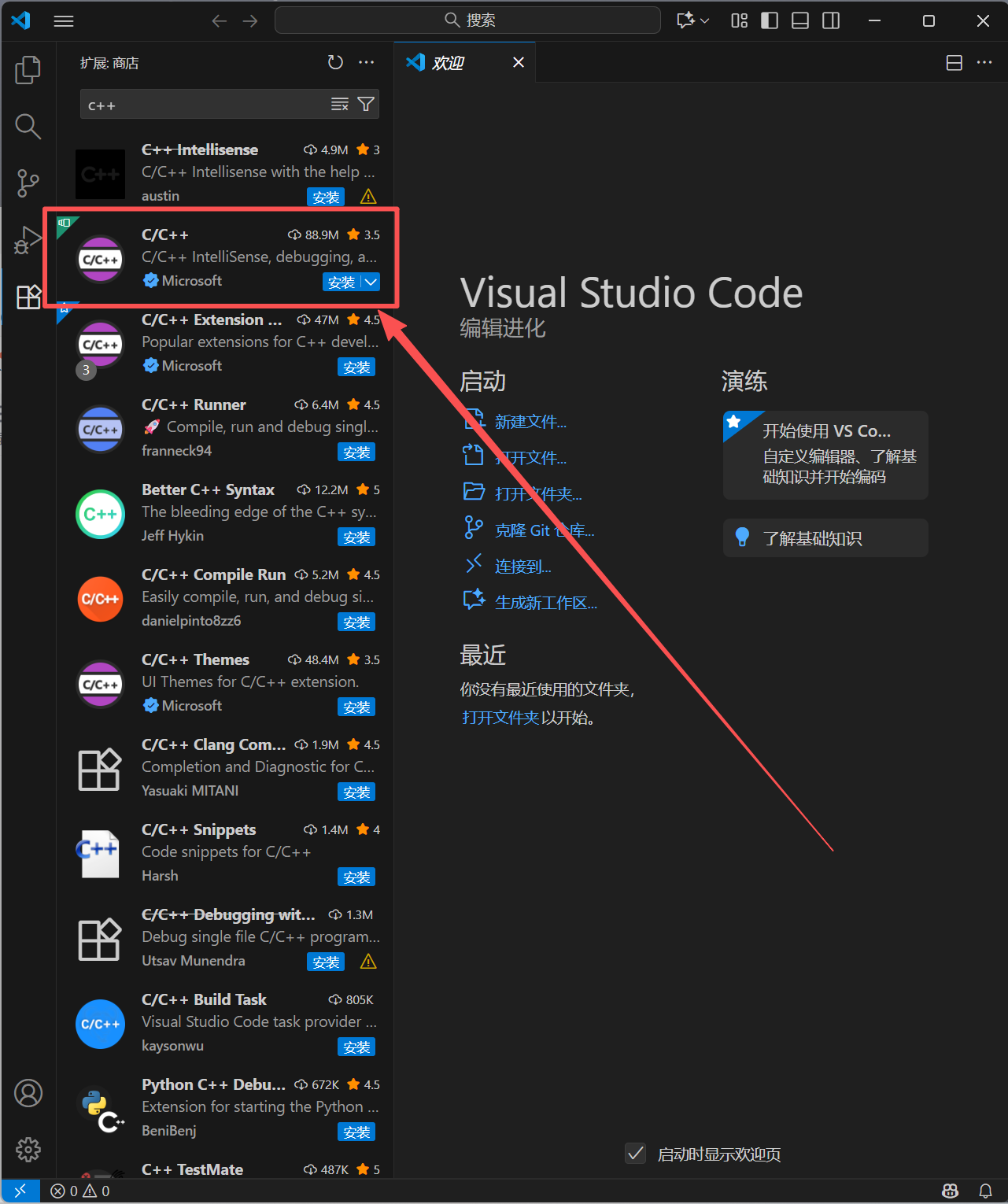
Task: Open extensions view more actions menu
Action: point(367,62)
